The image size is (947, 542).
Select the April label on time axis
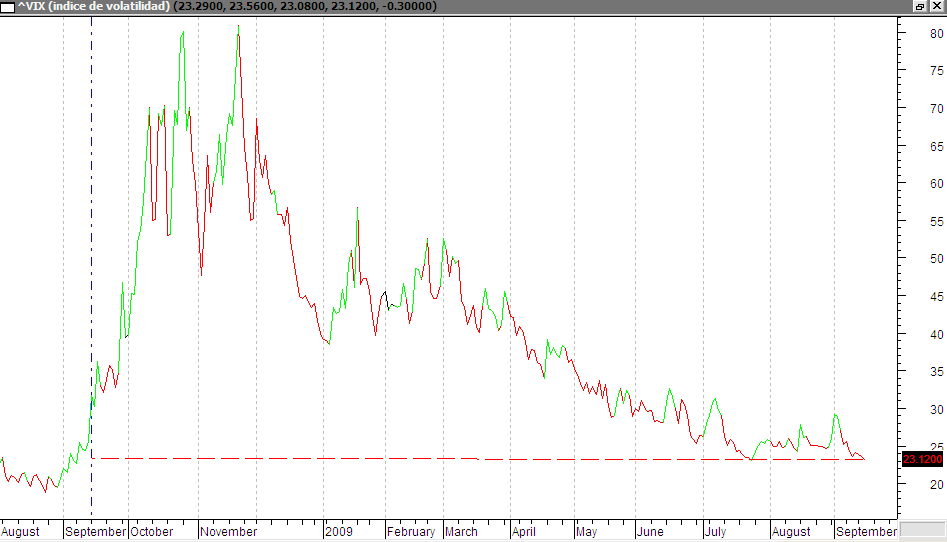coord(524,532)
